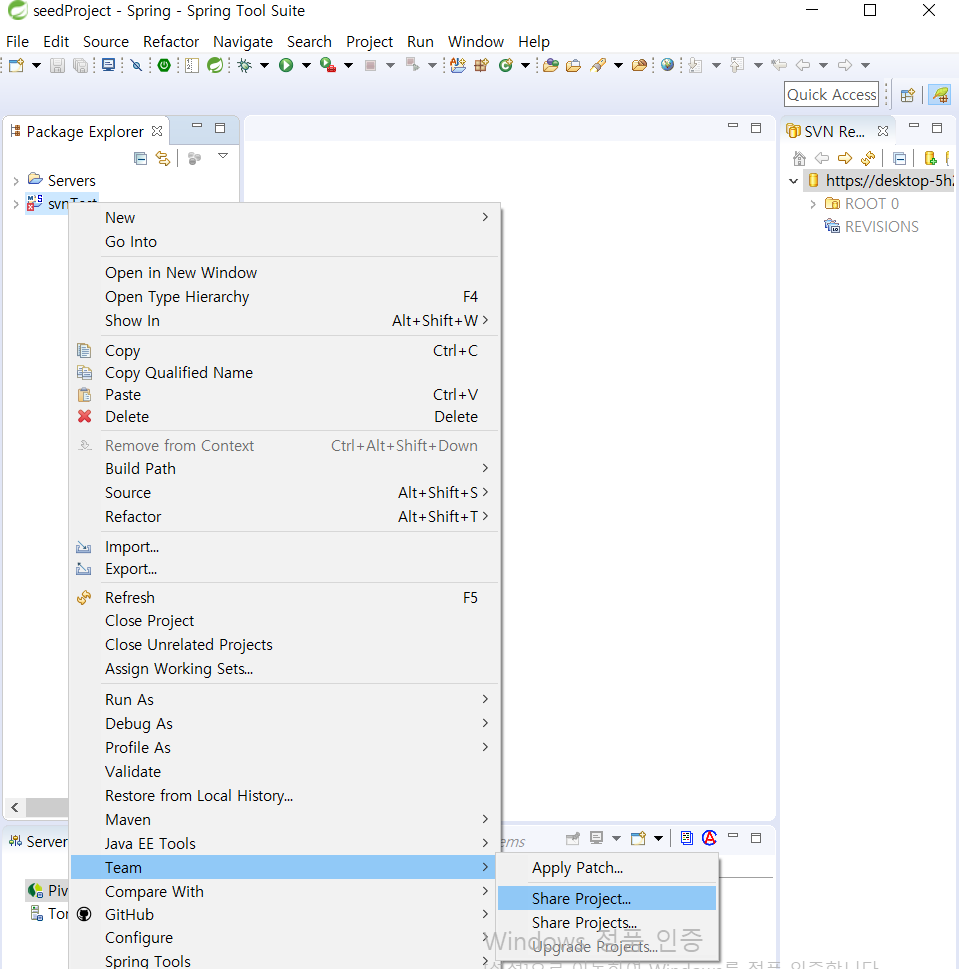
Task: Select Apply Patch... in the Team submenu
Action: (607, 868)
